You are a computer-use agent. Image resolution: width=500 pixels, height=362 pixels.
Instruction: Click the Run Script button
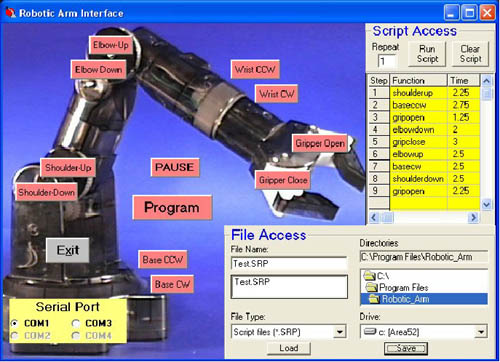(x=427, y=54)
